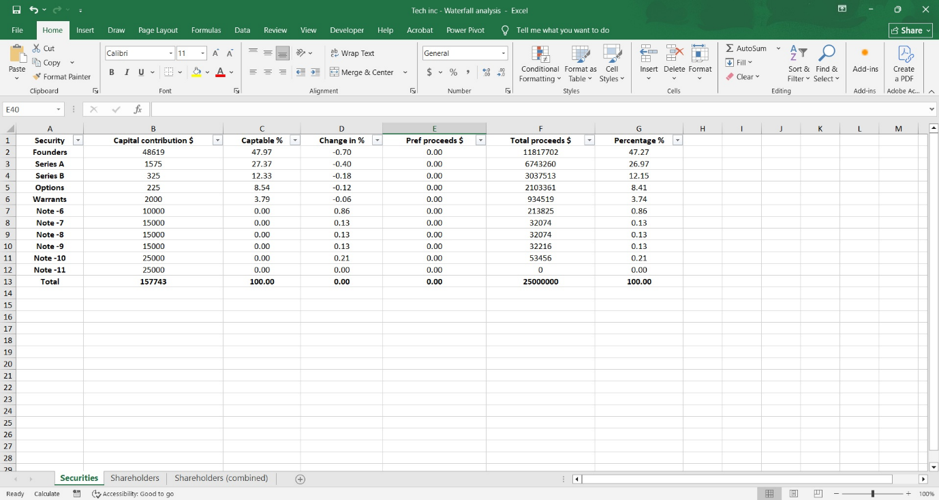The height and width of the screenshot is (500, 939).
Task: Increase font size with large A icon
Action: [216, 53]
